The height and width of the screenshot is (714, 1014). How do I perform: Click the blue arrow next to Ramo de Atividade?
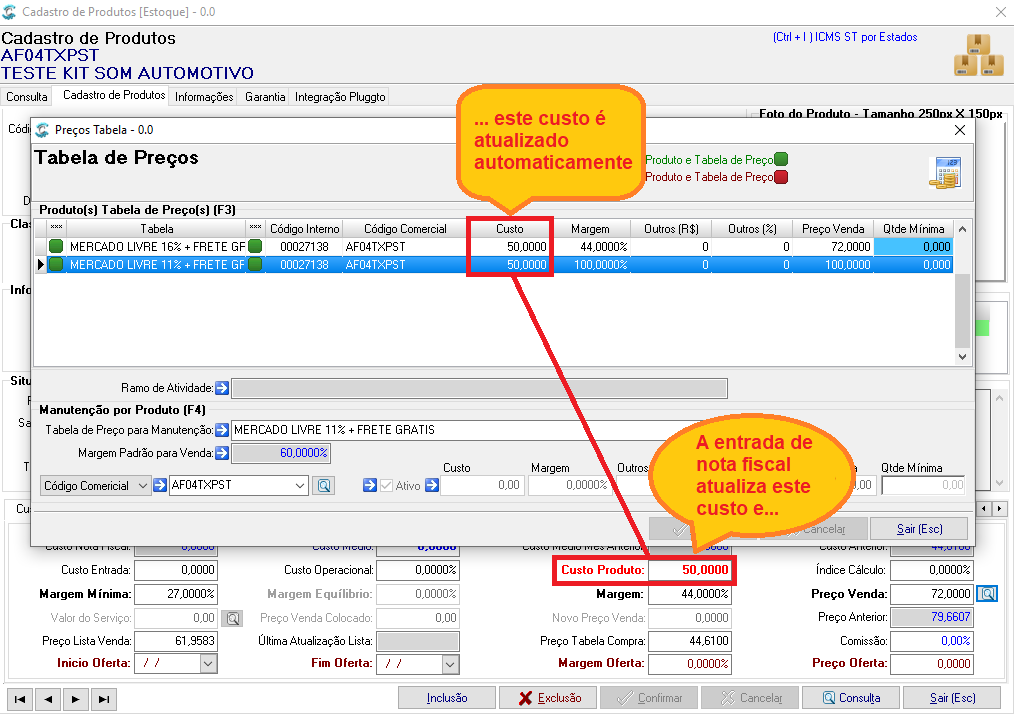(x=222, y=388)
